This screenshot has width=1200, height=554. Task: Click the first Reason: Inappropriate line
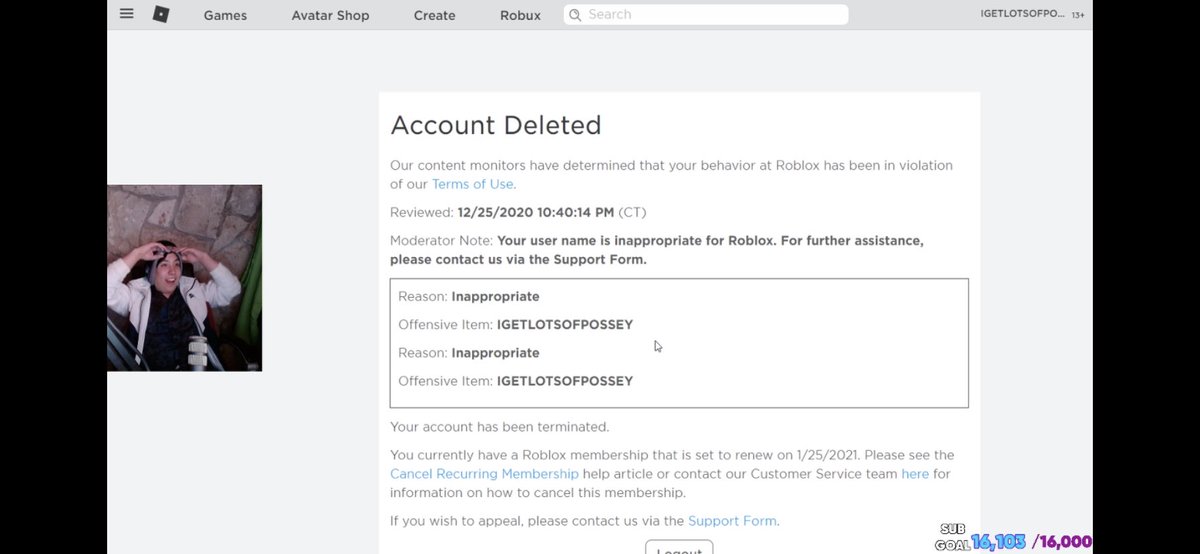click(x=468, y=297)
